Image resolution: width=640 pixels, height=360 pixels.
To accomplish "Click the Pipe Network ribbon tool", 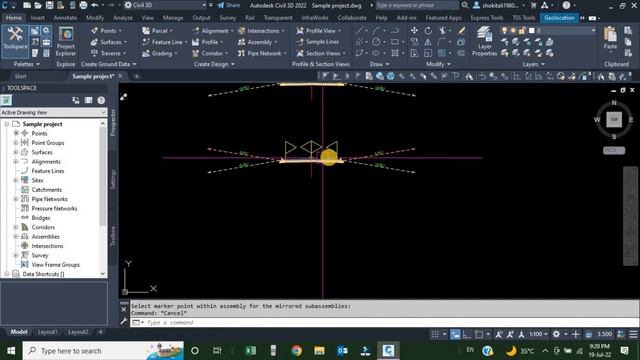I will (262, 53).
